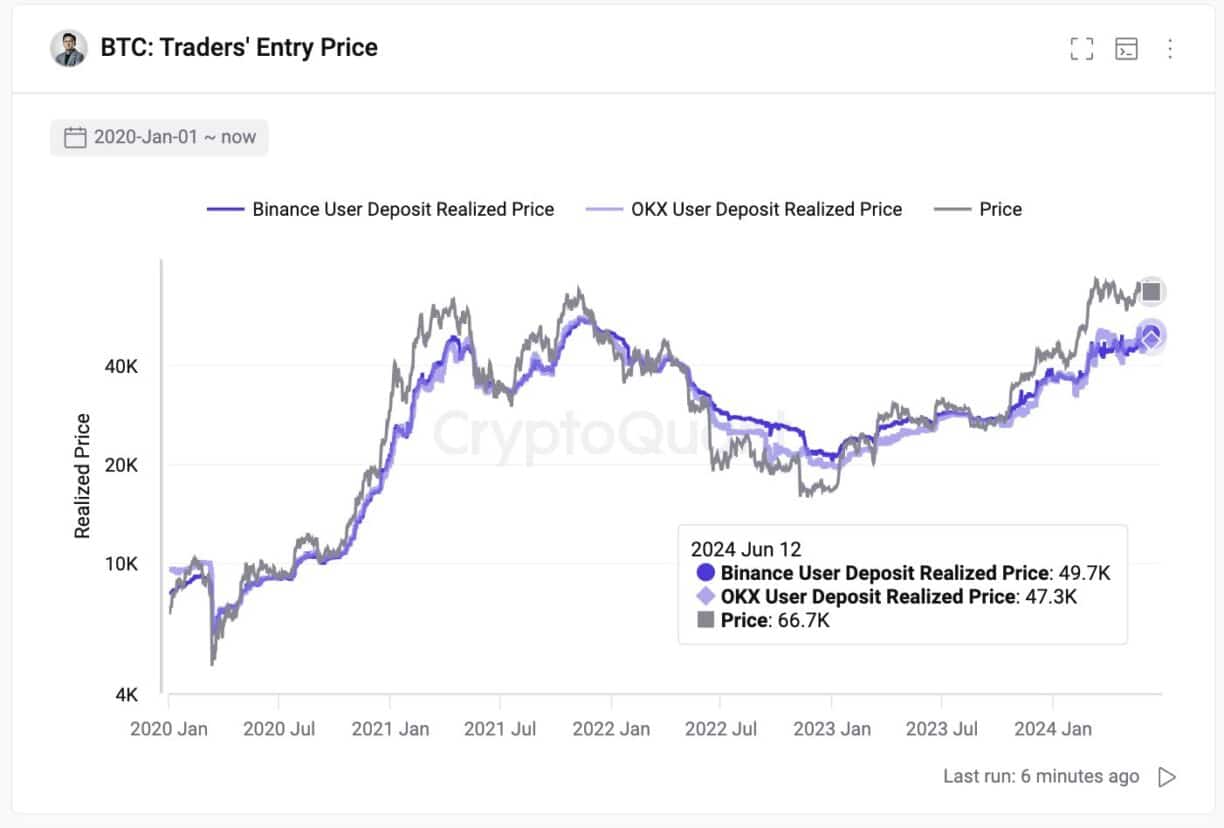Select the OKX diamond marker at chart end
This screenshot has width=1224, height=828.
[x=1152, y=340]
